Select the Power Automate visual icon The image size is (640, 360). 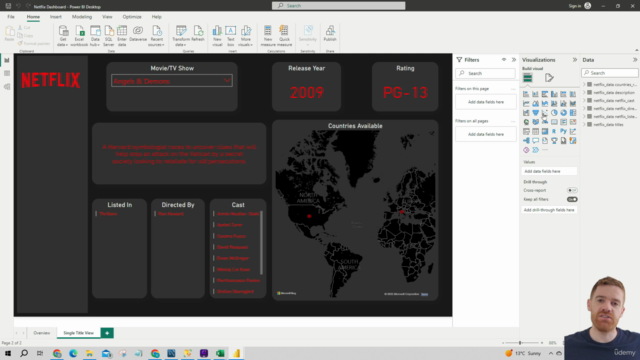(536, 150)
